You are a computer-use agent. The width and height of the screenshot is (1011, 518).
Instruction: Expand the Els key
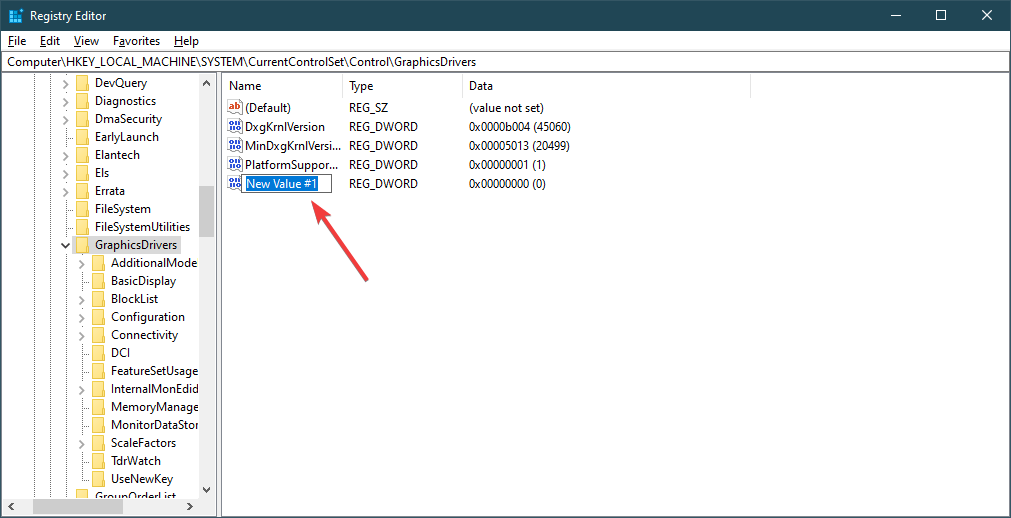tap(66, 174)
